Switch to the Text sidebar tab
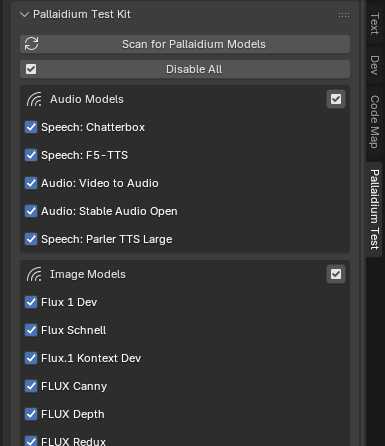The height and width of the screenshot is (446, 385). coord(374,23)
